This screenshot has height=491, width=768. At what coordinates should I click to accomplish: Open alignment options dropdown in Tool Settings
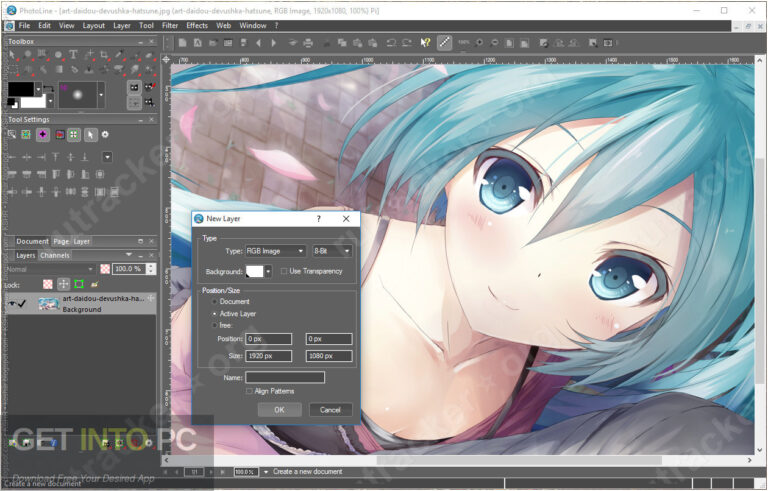tap(107, 157)
